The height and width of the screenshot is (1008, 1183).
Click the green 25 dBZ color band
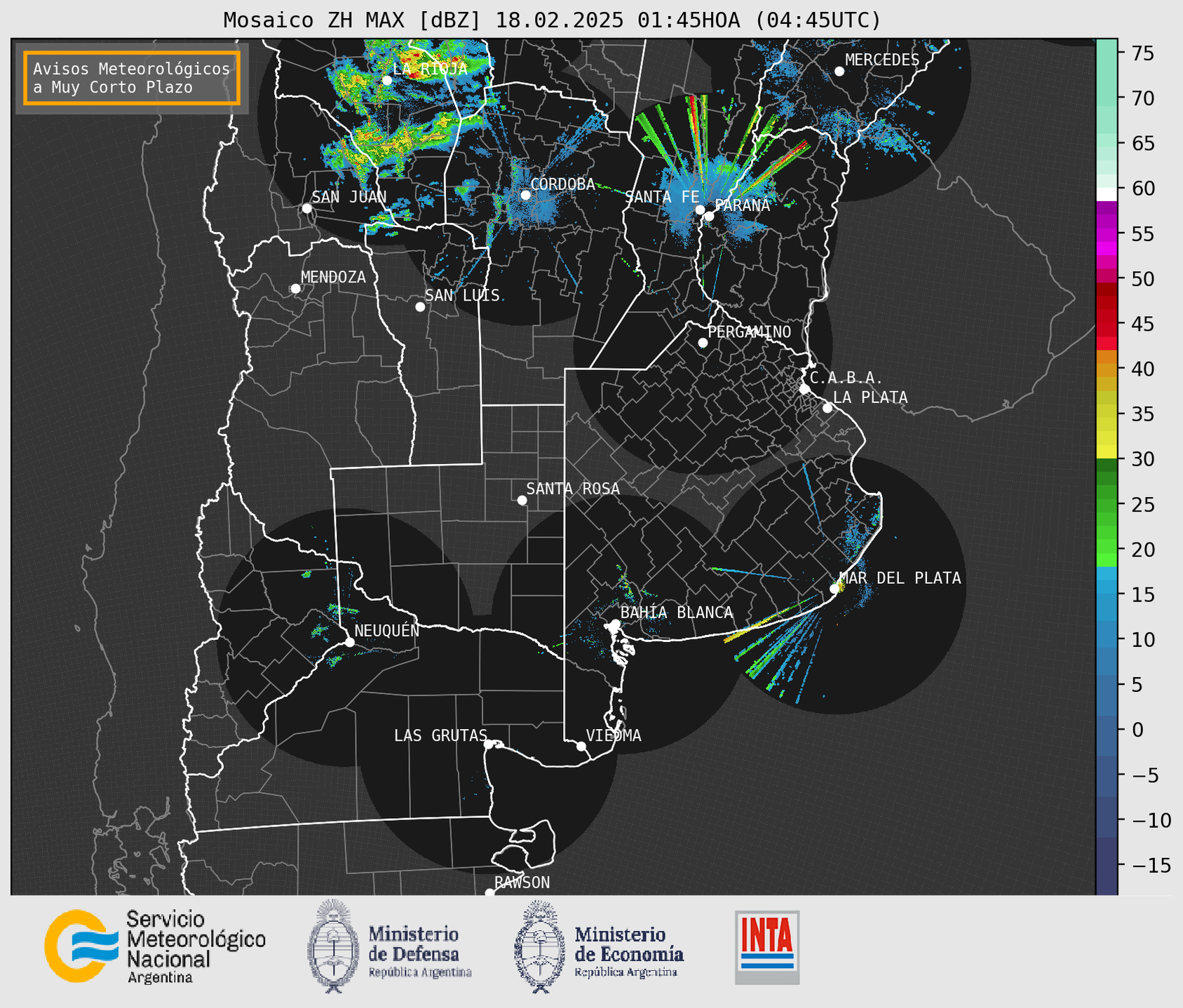(x=1107, y=505)
